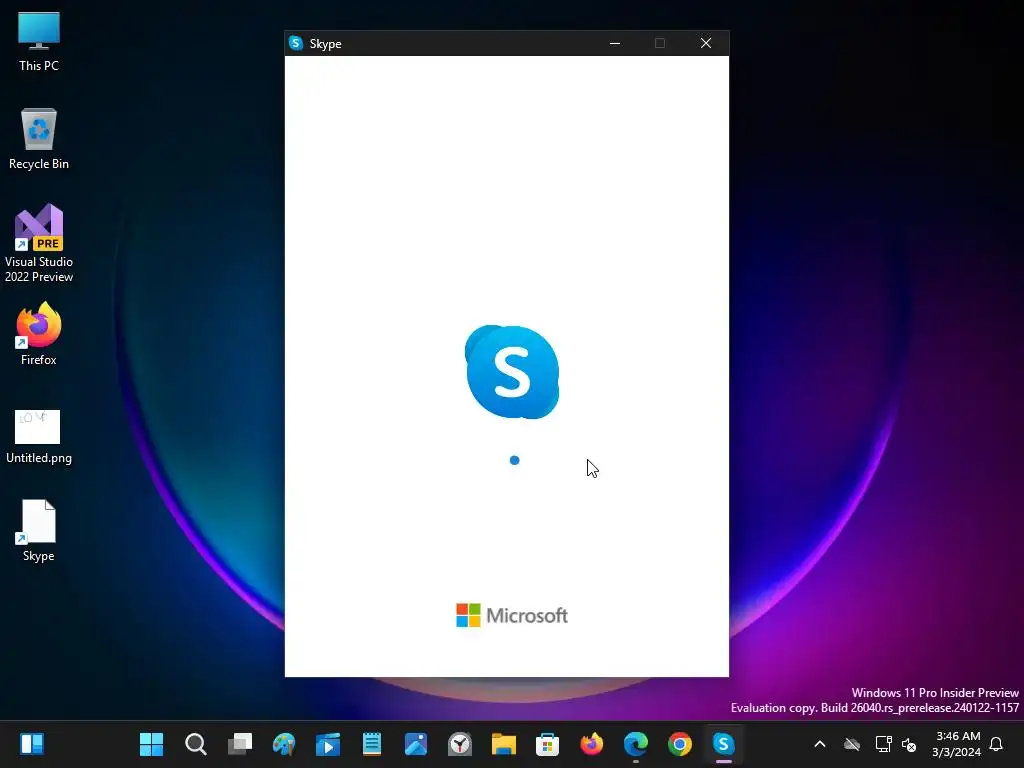Screen dimensions: 1024x768
Task: Select the Recycle Bin desktop icon
Action: (39, 139)
